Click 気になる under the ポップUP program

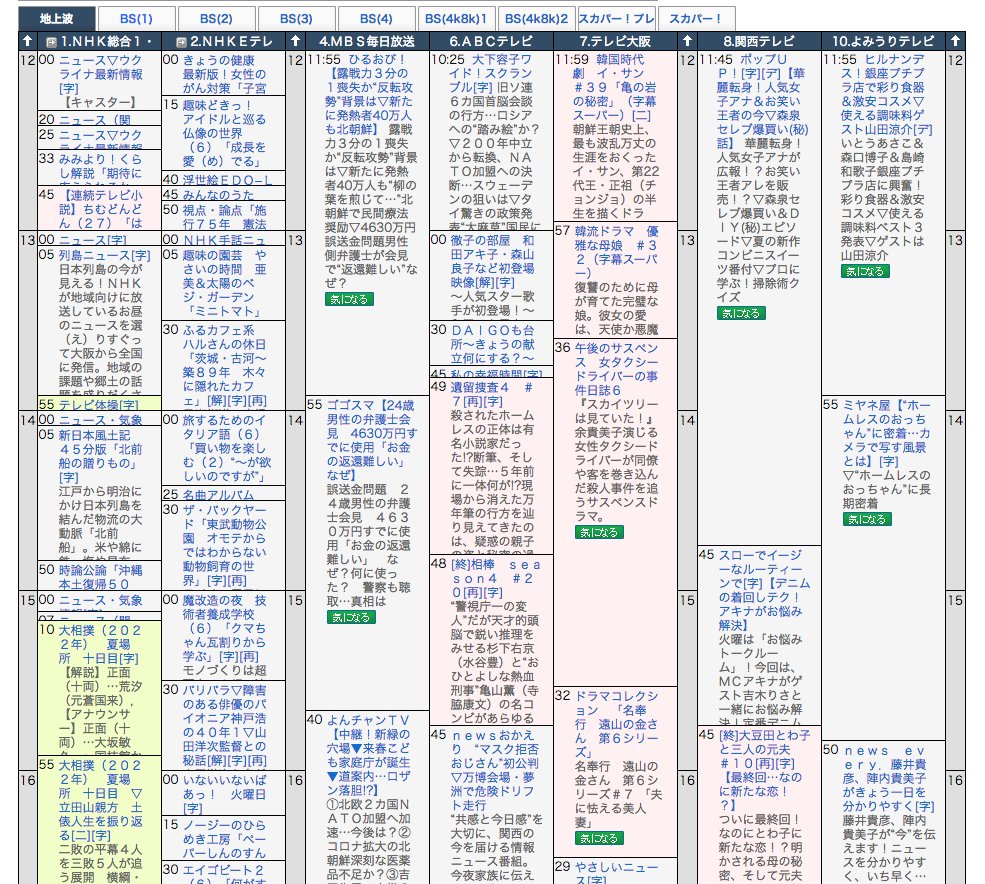click(x=741, y=314)
